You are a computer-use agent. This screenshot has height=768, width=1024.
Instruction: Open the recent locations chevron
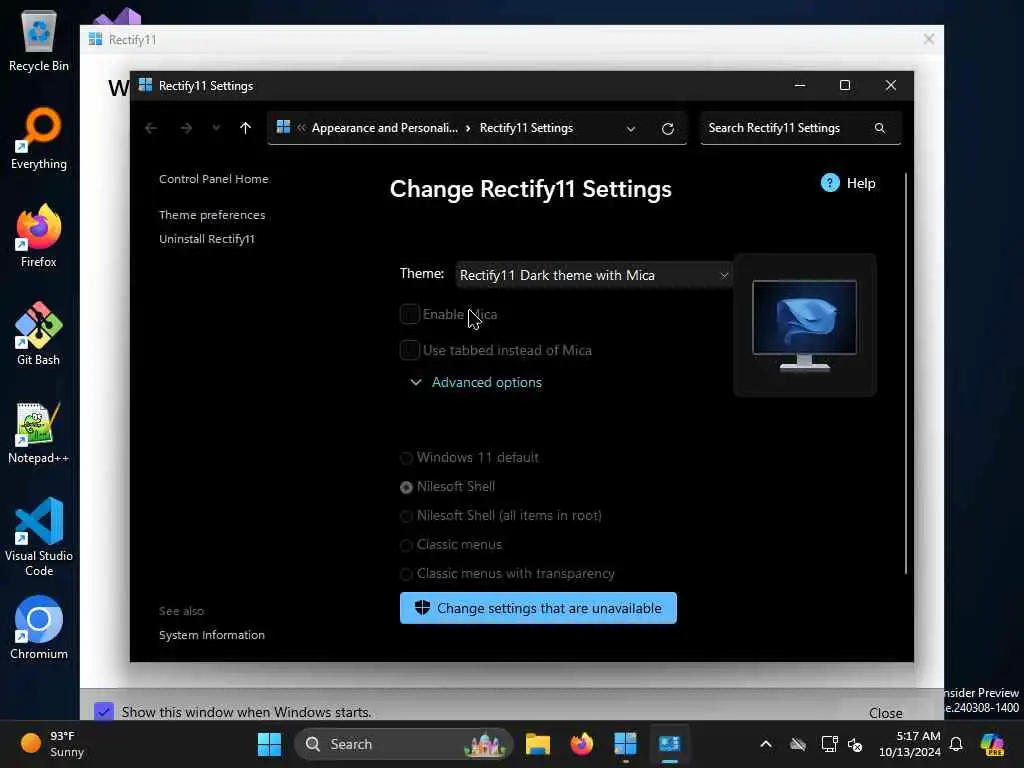tap(216, 128)
